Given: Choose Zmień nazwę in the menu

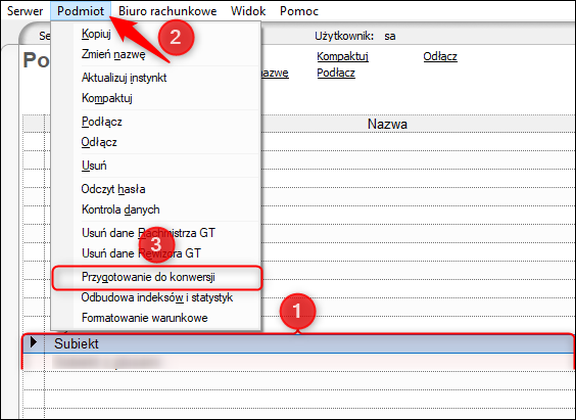Looking at the screenshot, I should coord(156,54).
